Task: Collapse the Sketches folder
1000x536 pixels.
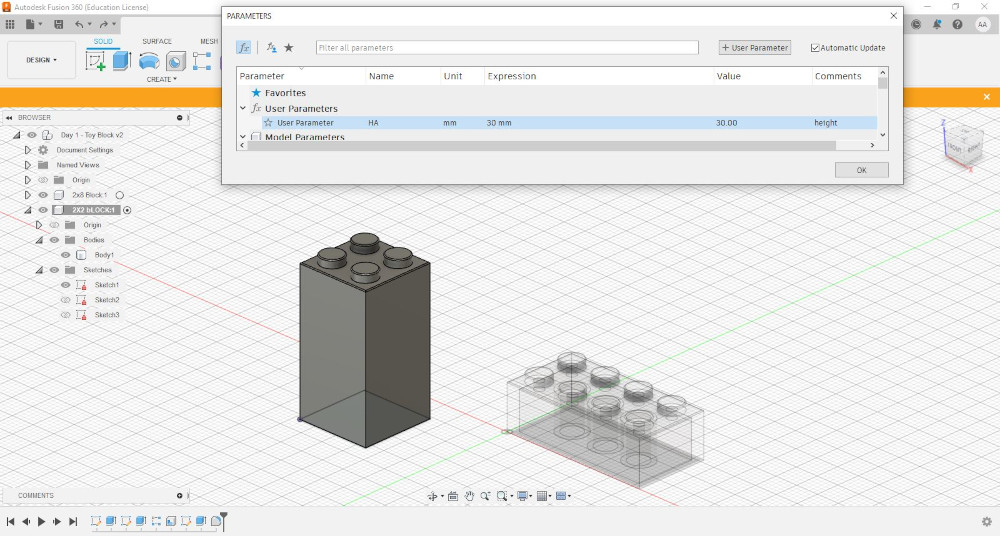Action: pos(39,270)
